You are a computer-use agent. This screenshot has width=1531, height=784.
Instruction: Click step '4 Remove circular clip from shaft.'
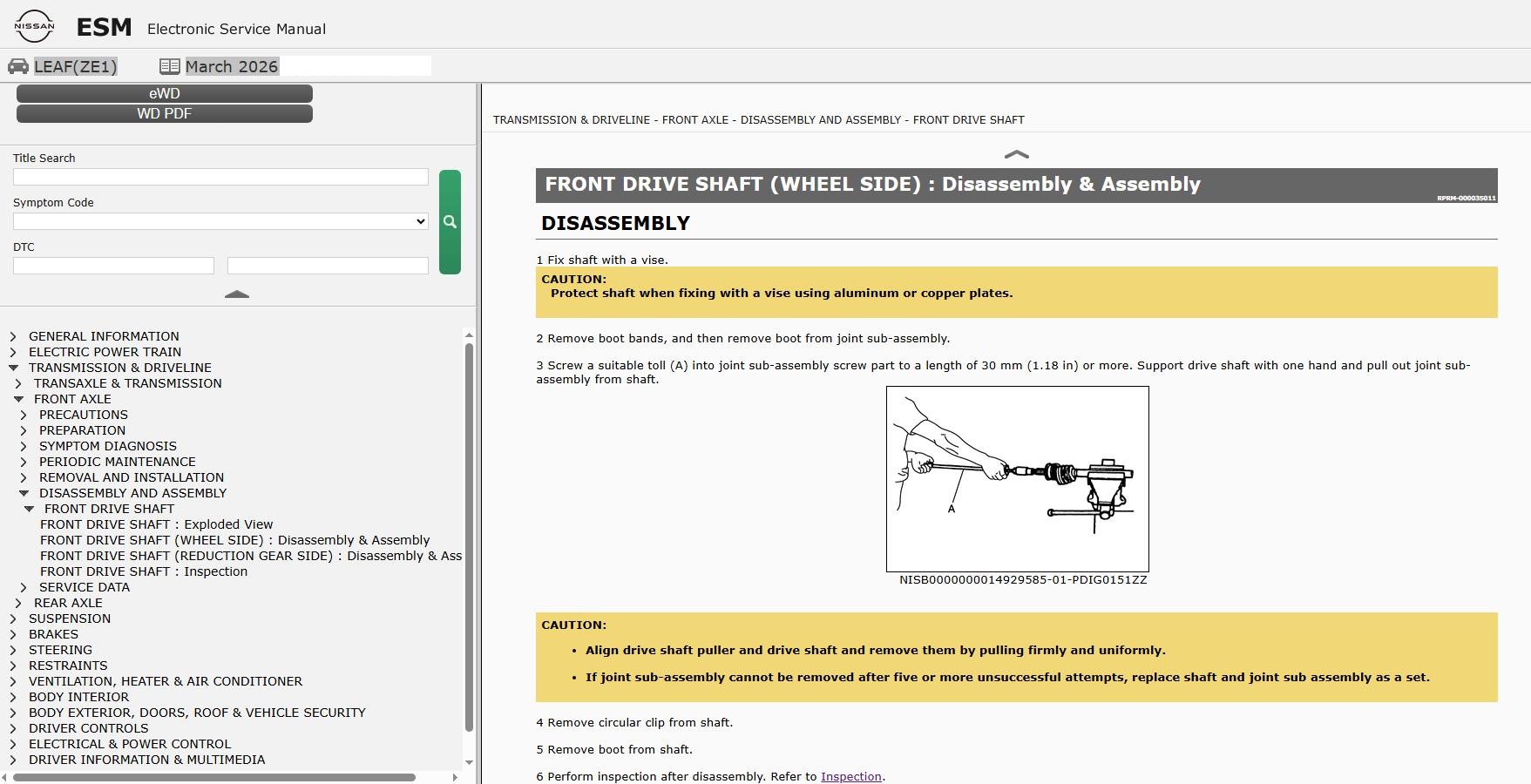(x=634, y=723)
